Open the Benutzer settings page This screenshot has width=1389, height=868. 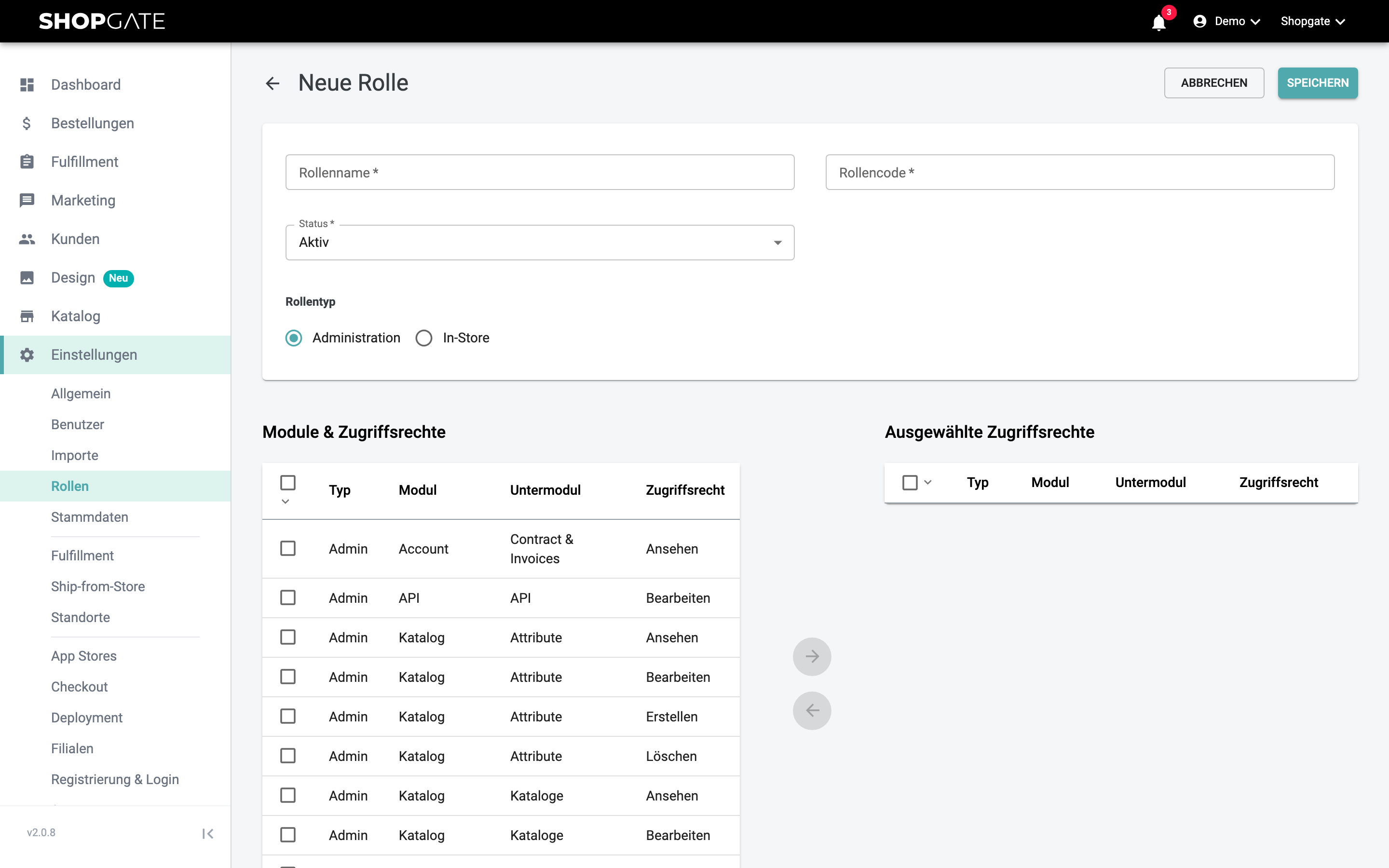(x=78, y=424)
